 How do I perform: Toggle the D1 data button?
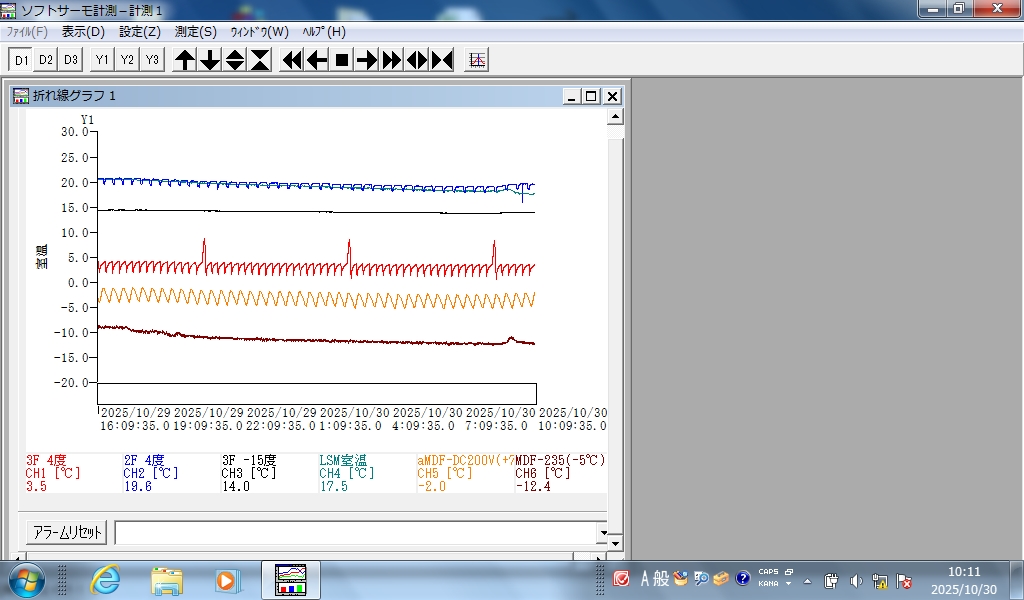click(x=21, y=60)
